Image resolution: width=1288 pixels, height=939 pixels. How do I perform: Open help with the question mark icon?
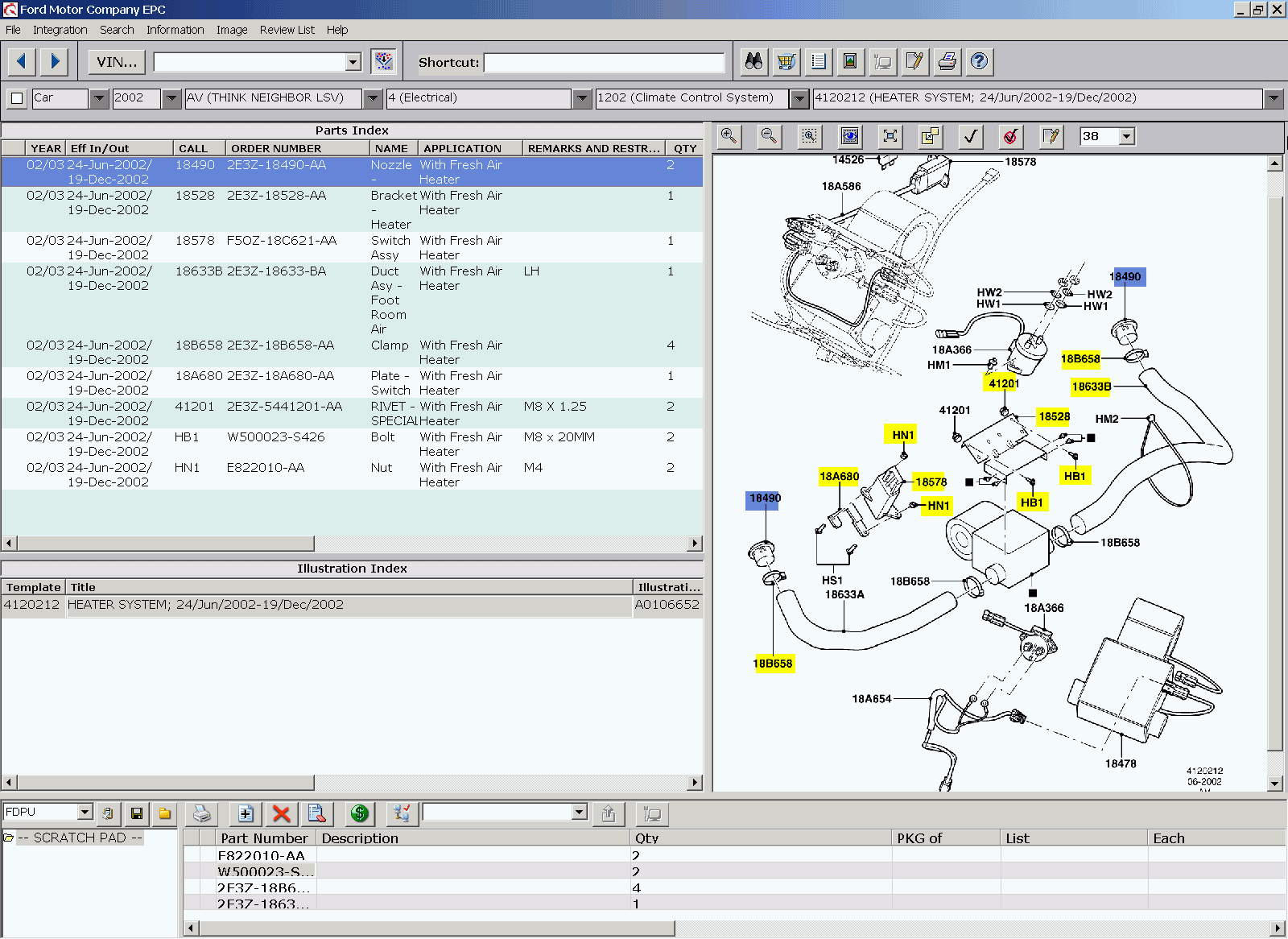[979, 61]
